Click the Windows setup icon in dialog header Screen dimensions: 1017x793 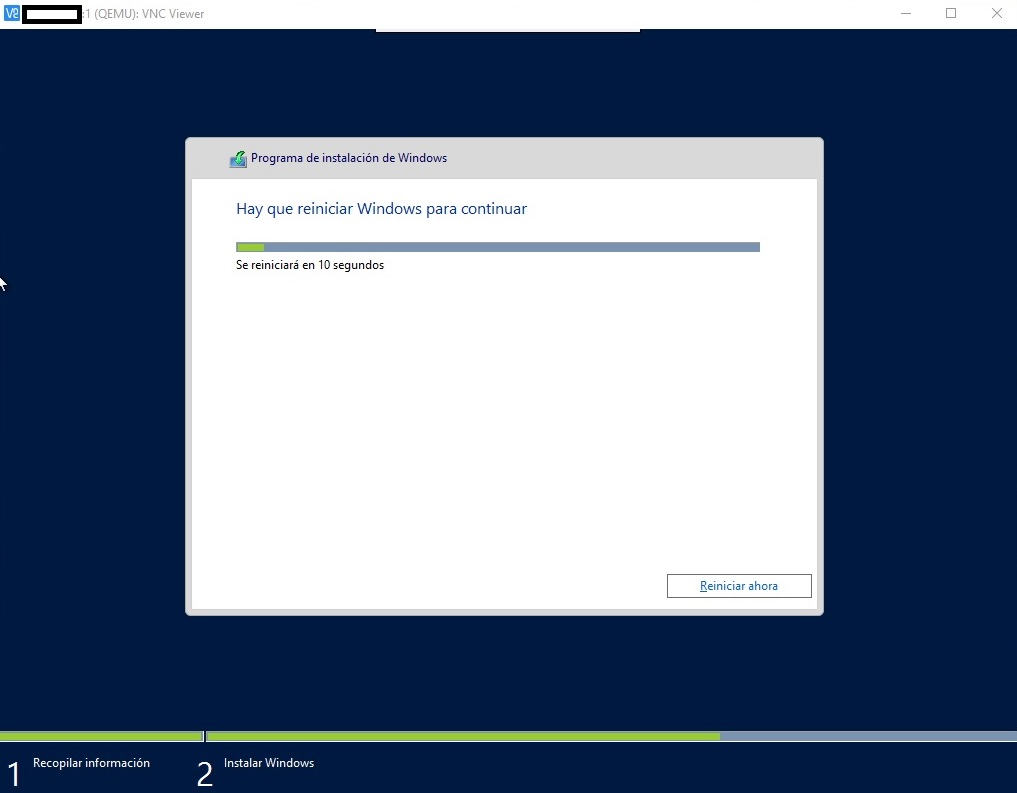point(238,159)
